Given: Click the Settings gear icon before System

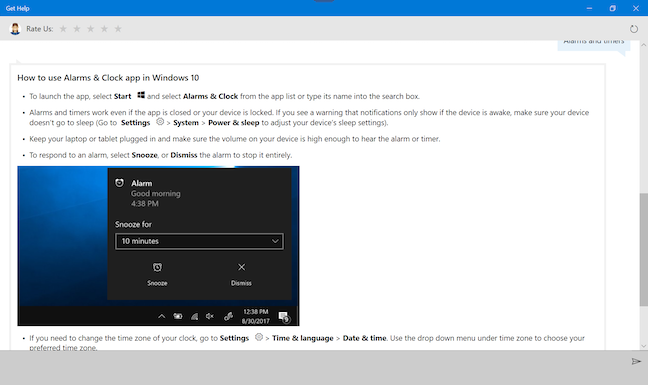Looking at the screenshot, I should [160, 122].
